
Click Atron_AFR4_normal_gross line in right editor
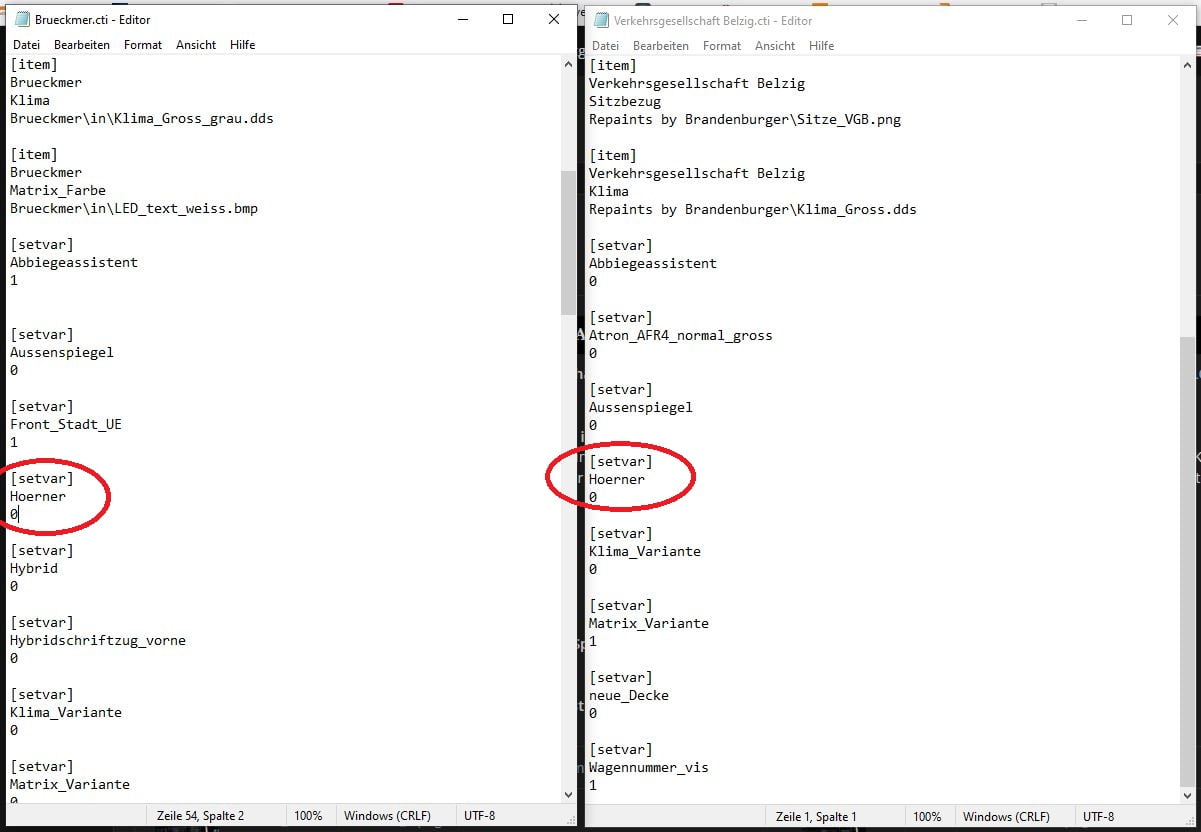coord(680,335)
